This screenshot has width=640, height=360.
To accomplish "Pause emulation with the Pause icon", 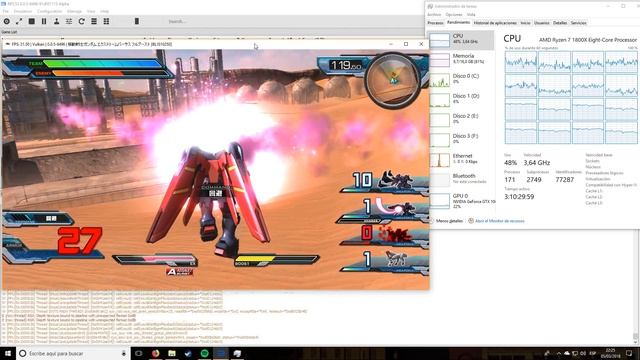I will click(x=44, y=21).
